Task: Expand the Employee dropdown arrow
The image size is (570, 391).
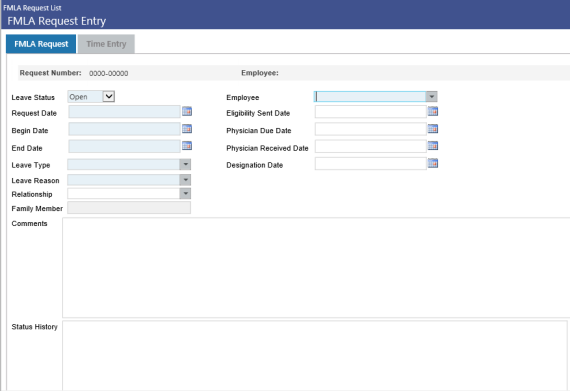Action: tap(431, 97)
